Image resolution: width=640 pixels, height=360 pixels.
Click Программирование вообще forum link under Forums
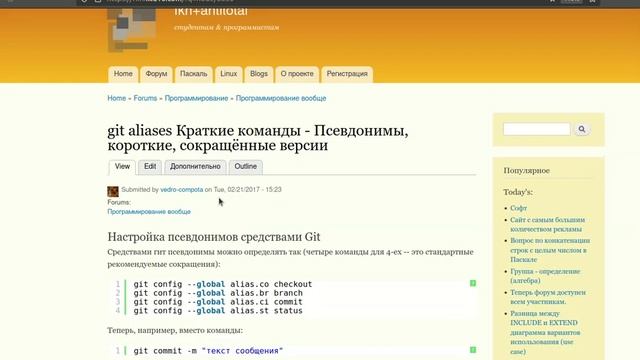tap(149, 212)
